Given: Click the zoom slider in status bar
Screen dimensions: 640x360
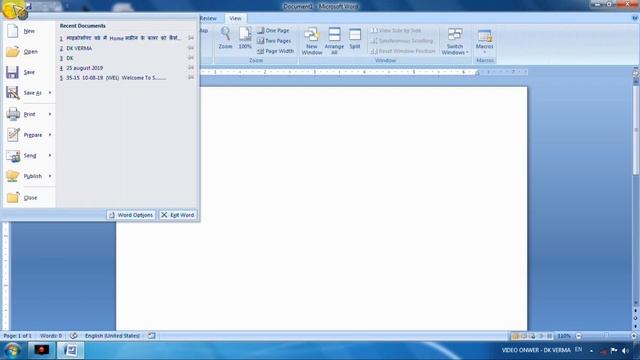Looking at the screenshot, I should (x=606, y=336).
